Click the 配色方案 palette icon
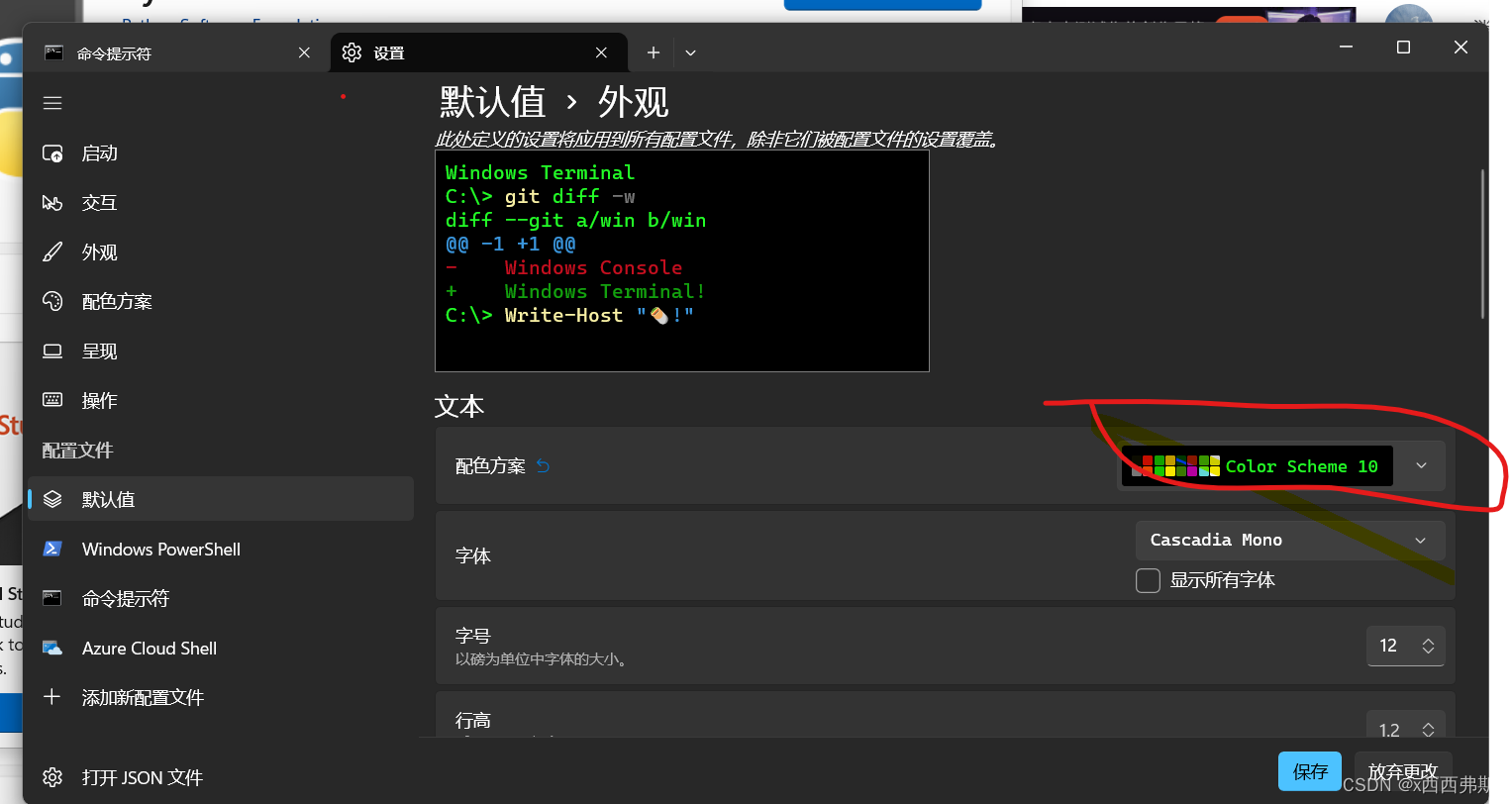 (x=52, y=301)
